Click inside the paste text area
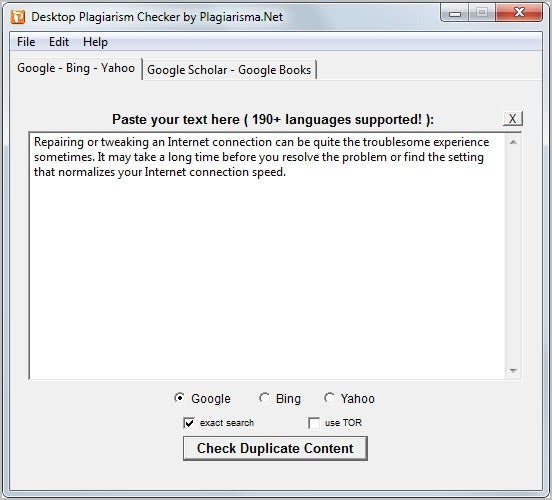The width and height of the screenshot is (552, 500). [x=267, y=256]
